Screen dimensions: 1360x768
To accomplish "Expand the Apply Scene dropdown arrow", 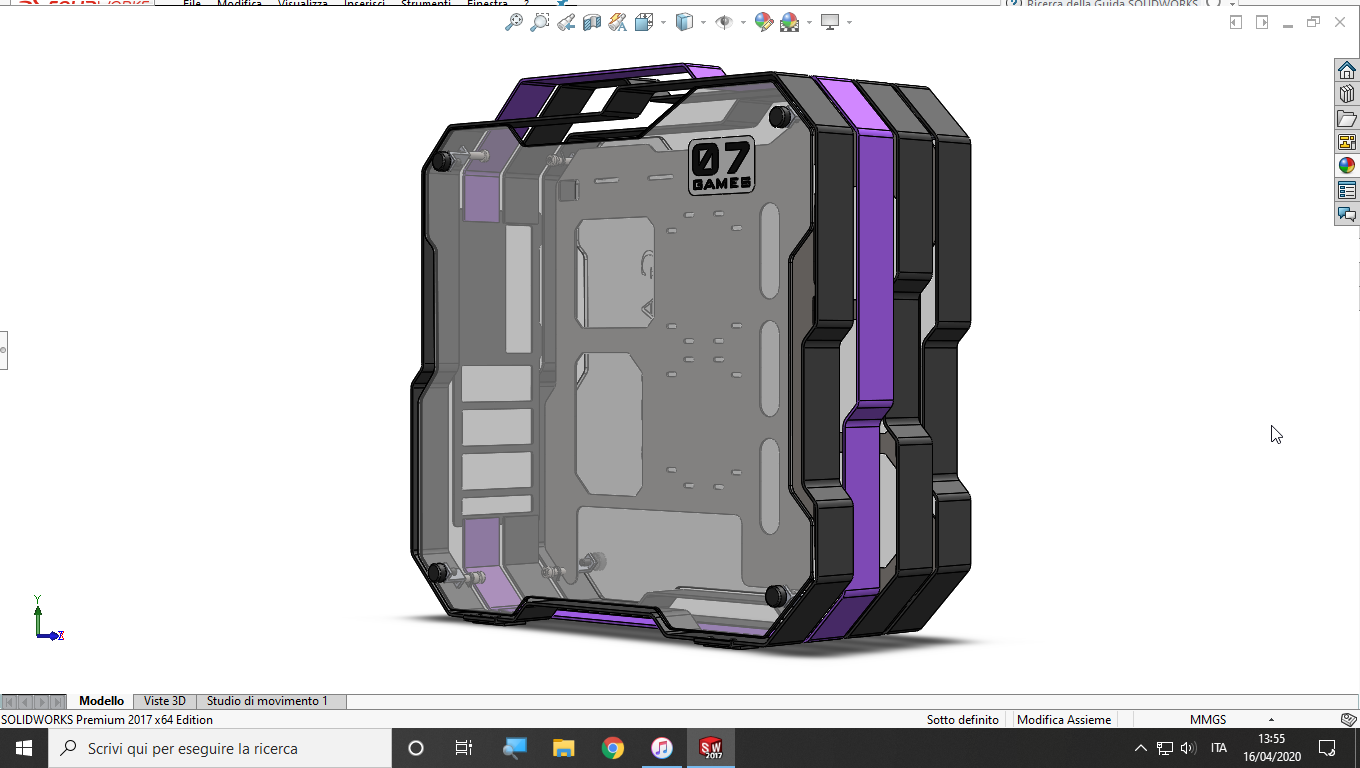I will (x=807, y=22).
